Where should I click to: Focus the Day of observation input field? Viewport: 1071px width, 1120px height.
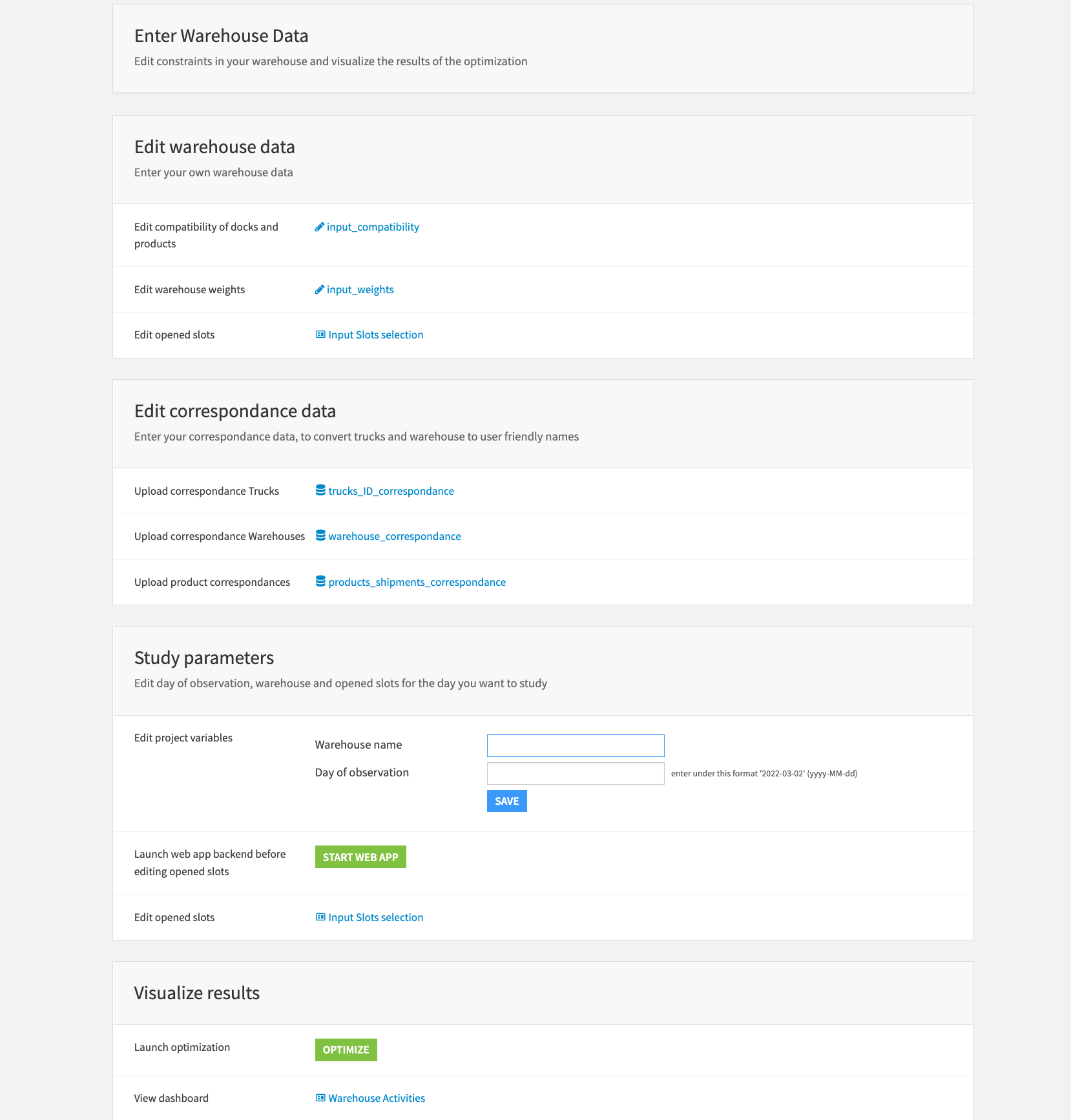tap(576, 773)
